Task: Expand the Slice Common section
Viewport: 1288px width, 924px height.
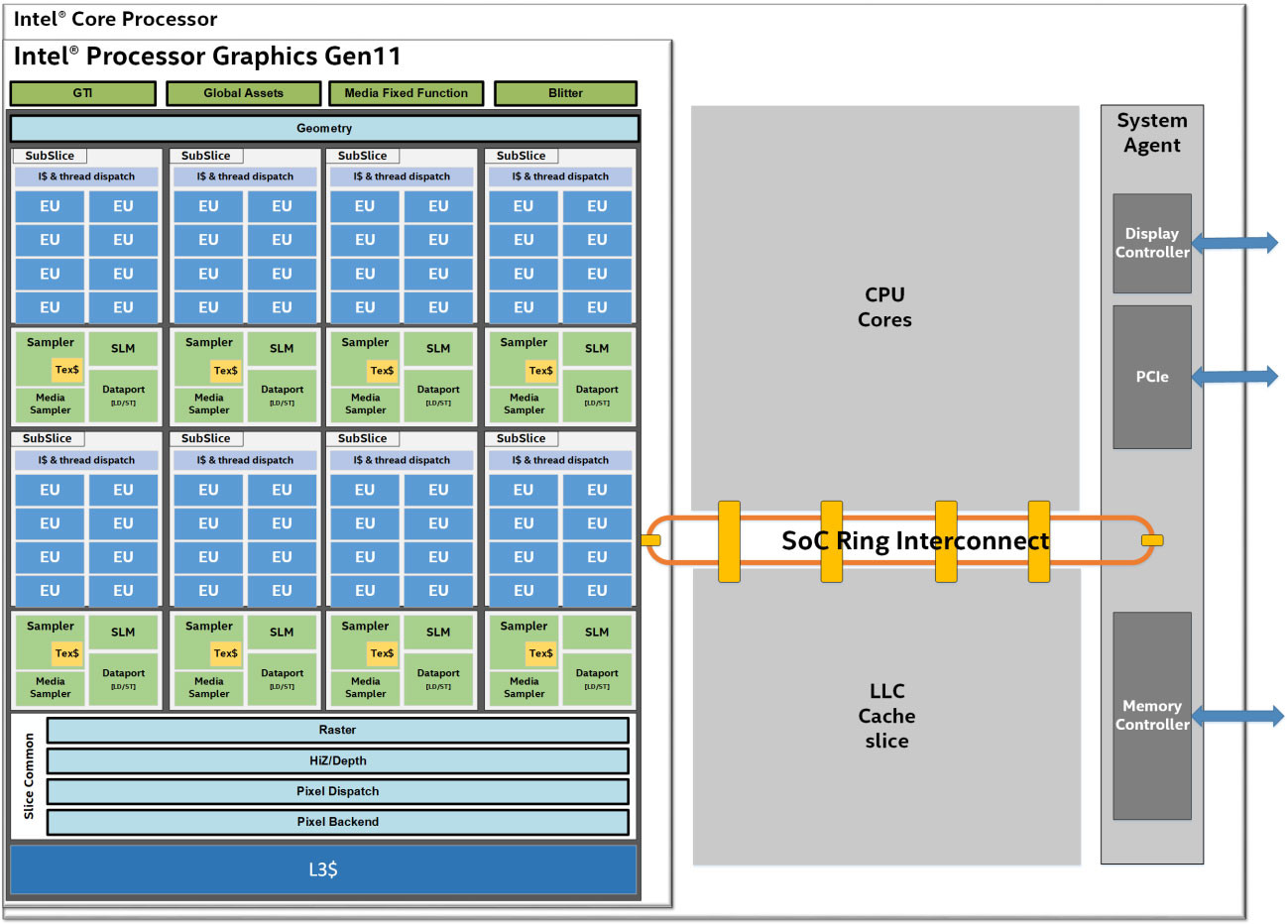Action: pyautogui.click(x=29, y=775)
